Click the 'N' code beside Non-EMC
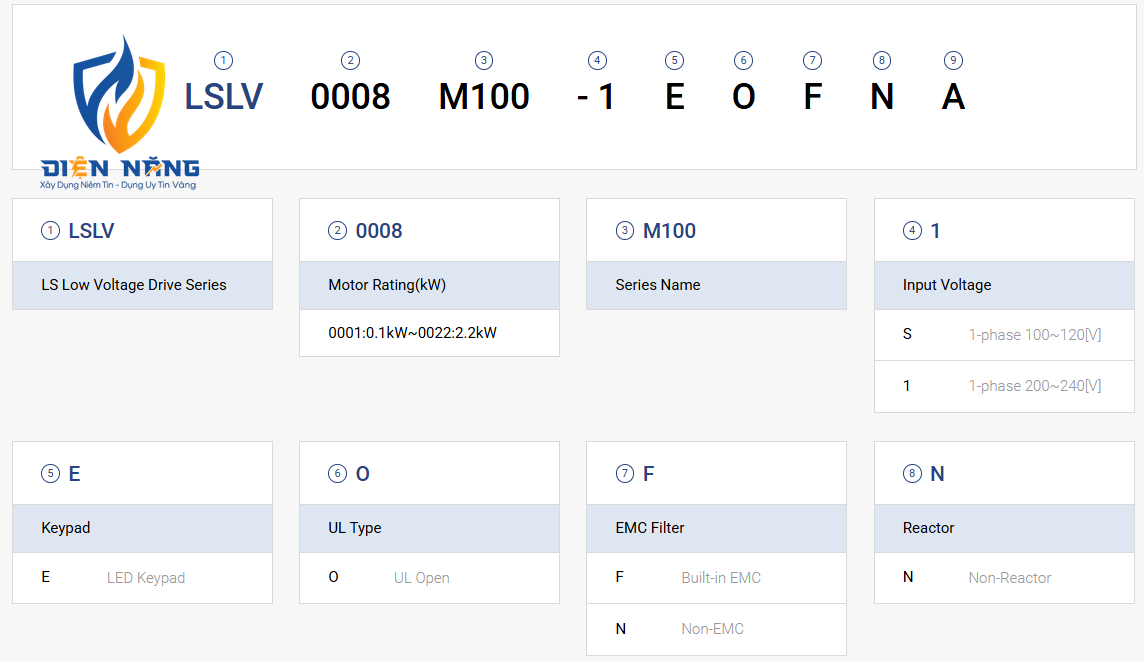The image size is (1144, 661). (620, 628)
